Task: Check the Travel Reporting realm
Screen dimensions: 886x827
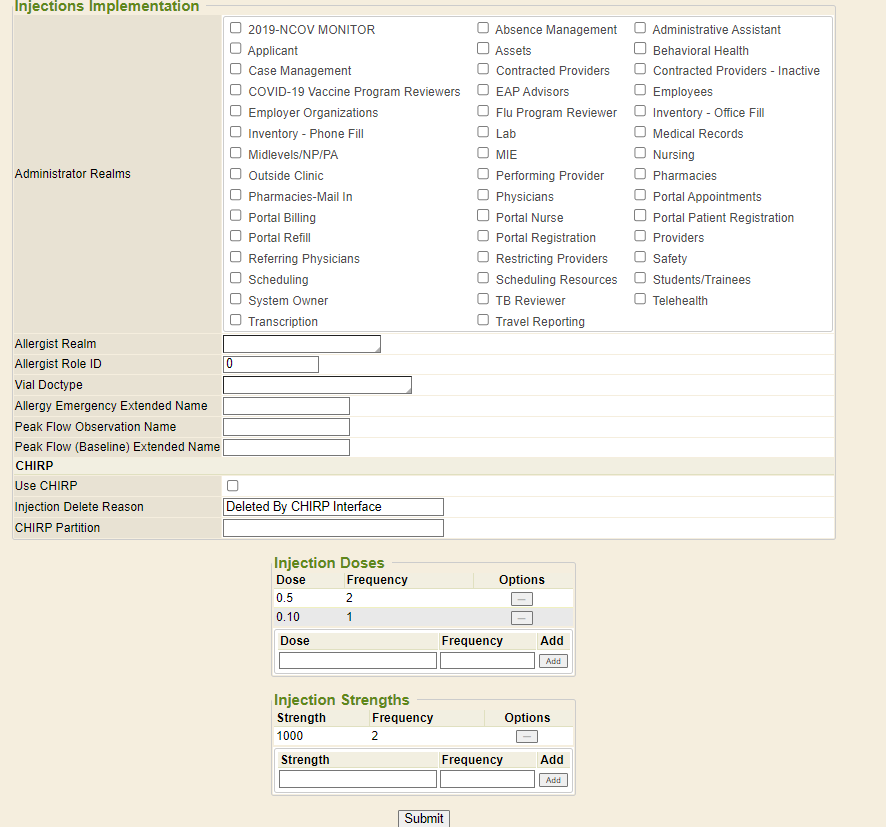Action: tap(483, 321)
